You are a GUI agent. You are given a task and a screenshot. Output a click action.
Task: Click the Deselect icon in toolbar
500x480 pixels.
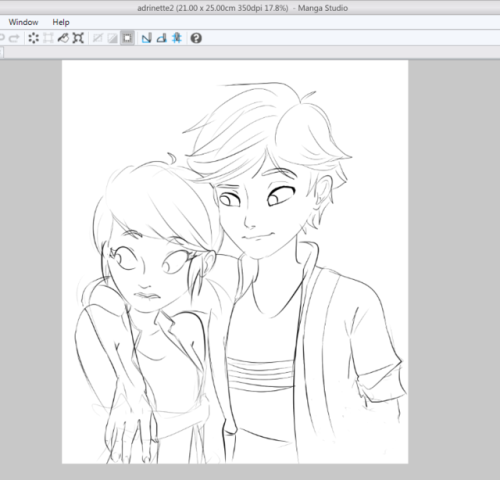[98, 38]
